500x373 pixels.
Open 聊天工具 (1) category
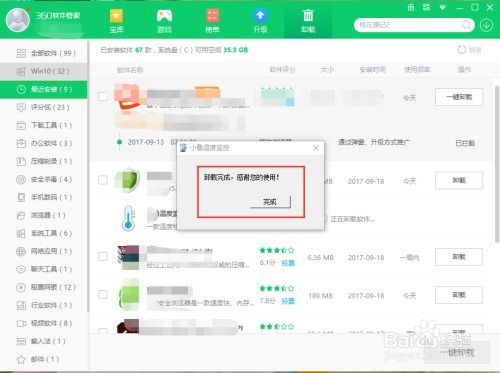pyautogui.click(x=44, y=269)
